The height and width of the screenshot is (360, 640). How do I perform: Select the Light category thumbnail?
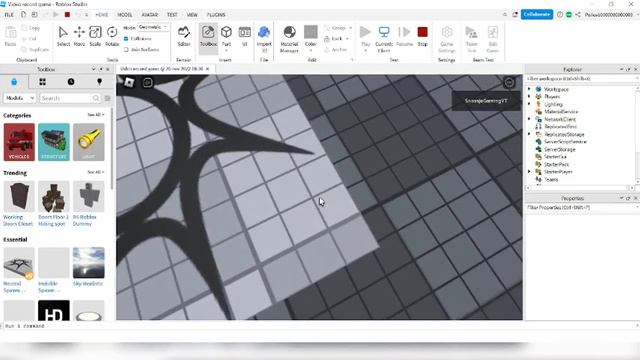89,142
